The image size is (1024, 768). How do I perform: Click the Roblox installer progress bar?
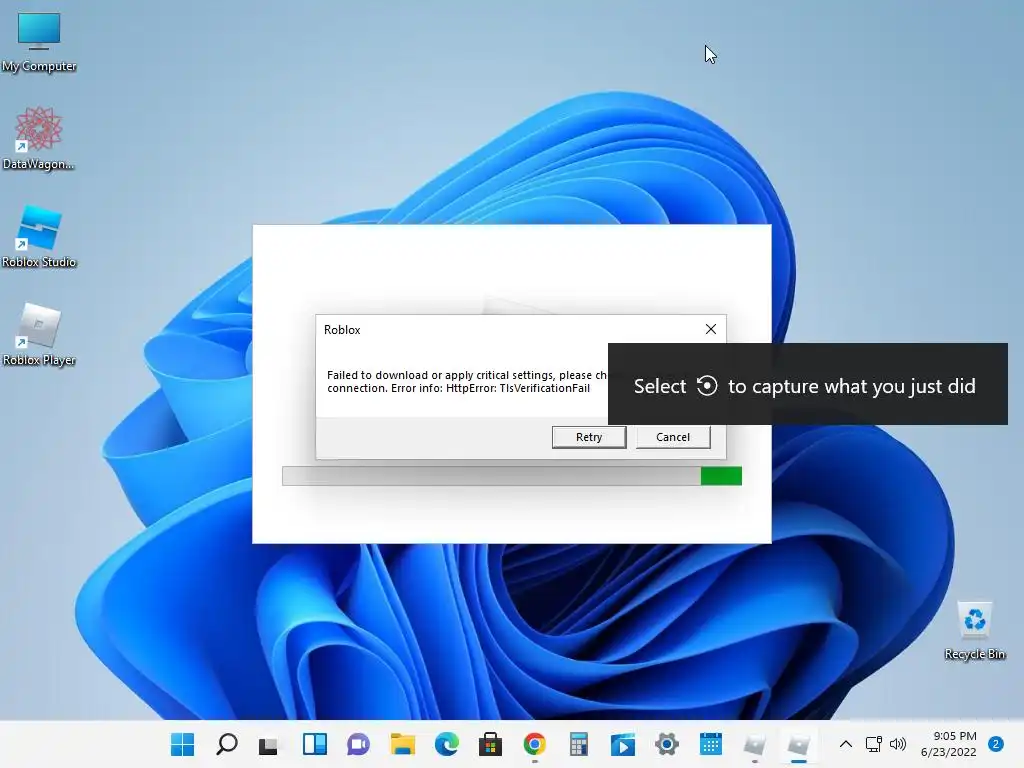[512, 476]
